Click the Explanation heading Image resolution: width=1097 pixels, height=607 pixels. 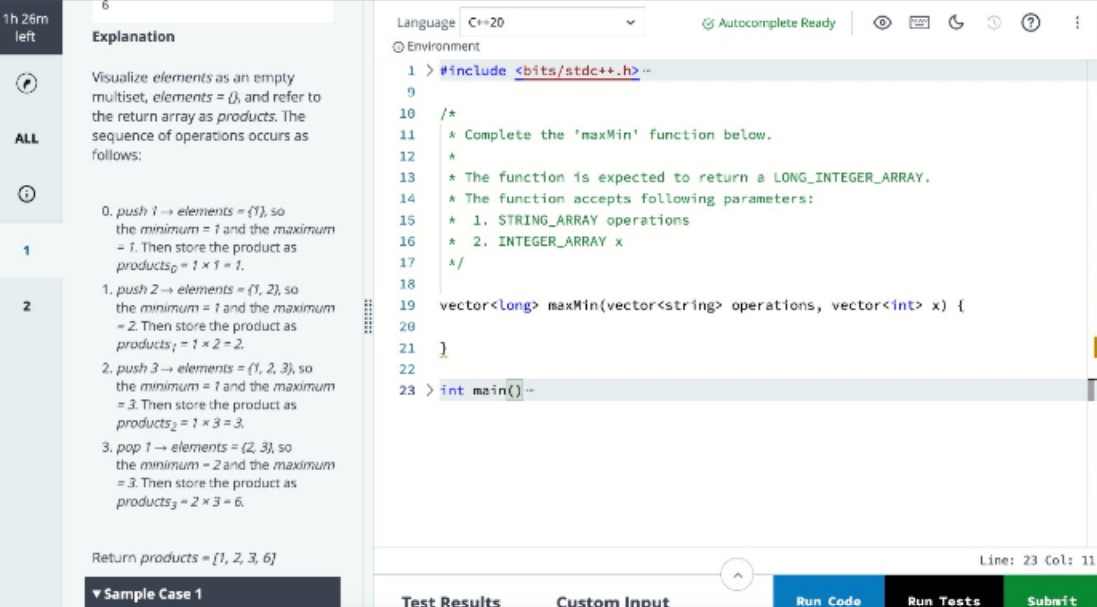coord(134,36)
